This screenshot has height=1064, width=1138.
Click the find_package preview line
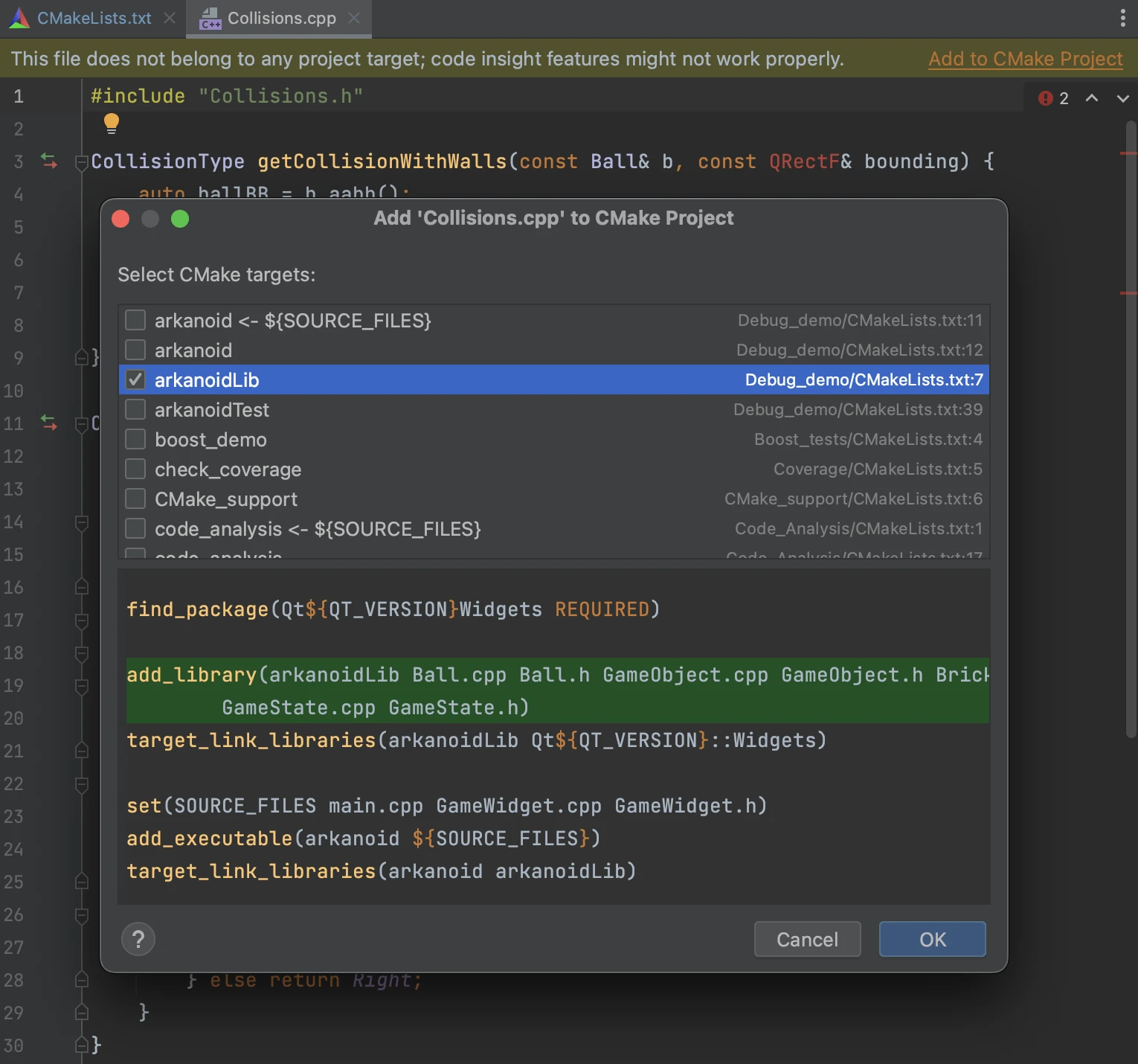[x=393, y=609]
